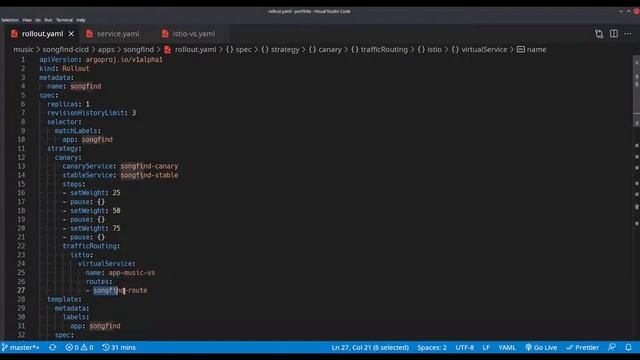Viewport: 640px width, 360px height.
Task: Click the 'template' key on line 28
Action: (x=62, y=299)
